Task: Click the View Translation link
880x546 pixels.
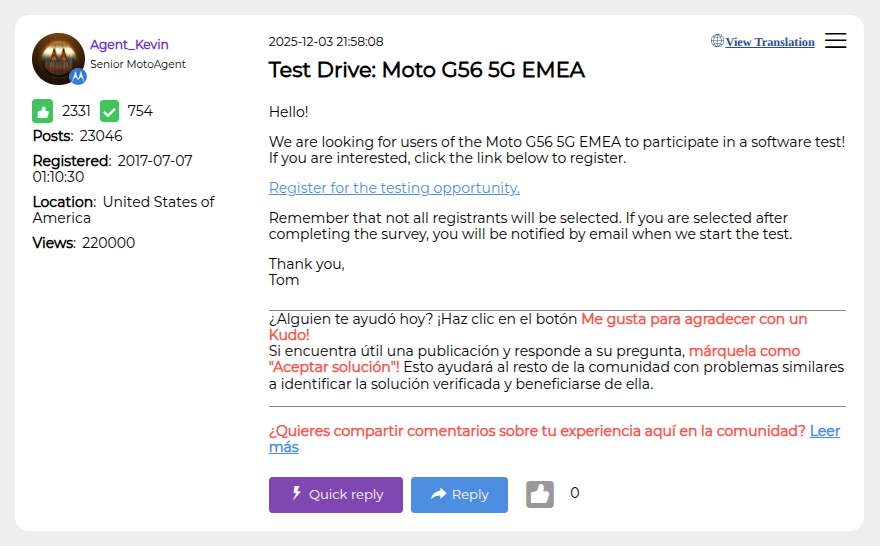Action: [770, 42]
